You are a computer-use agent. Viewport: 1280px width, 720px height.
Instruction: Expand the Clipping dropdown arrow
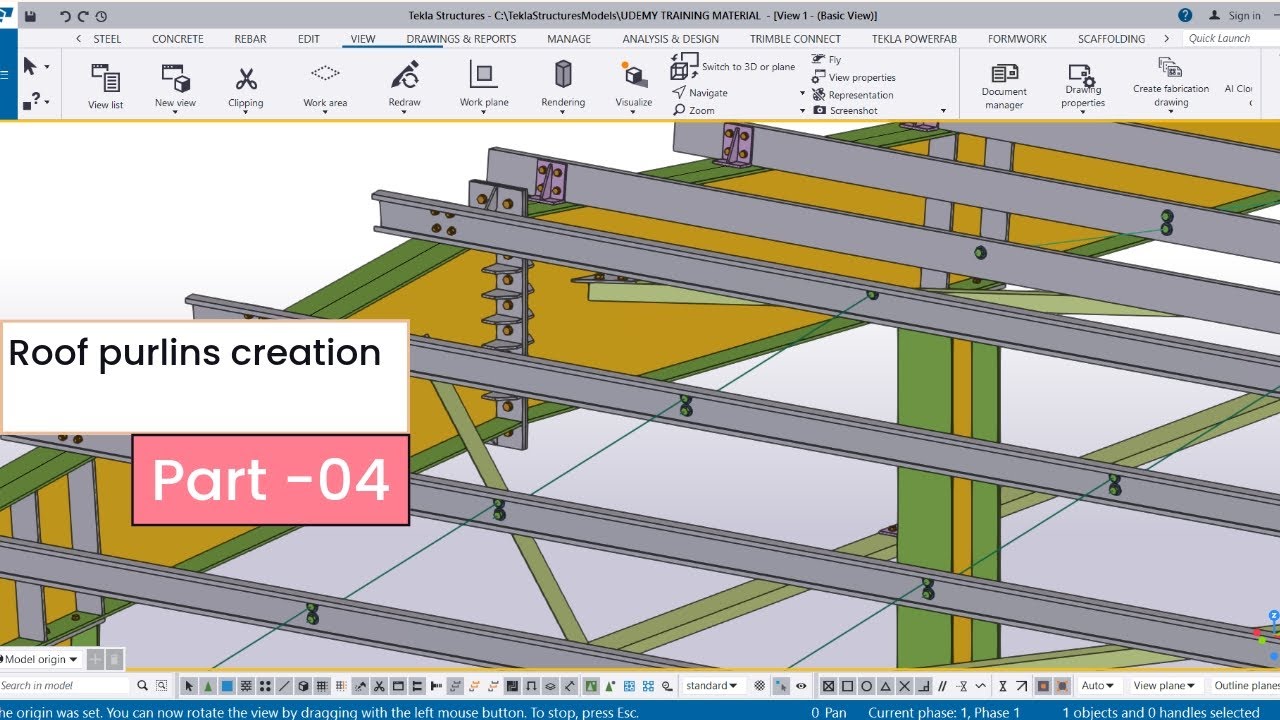[x=246, y=112]
